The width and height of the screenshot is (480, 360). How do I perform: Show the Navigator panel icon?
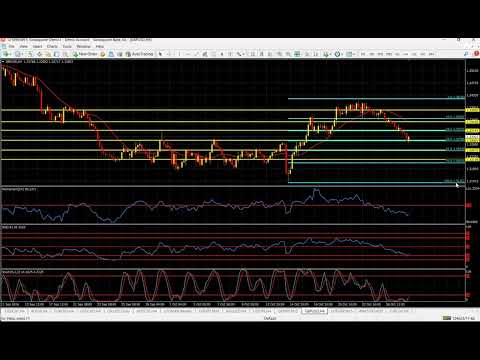click(x=48, y=54)
